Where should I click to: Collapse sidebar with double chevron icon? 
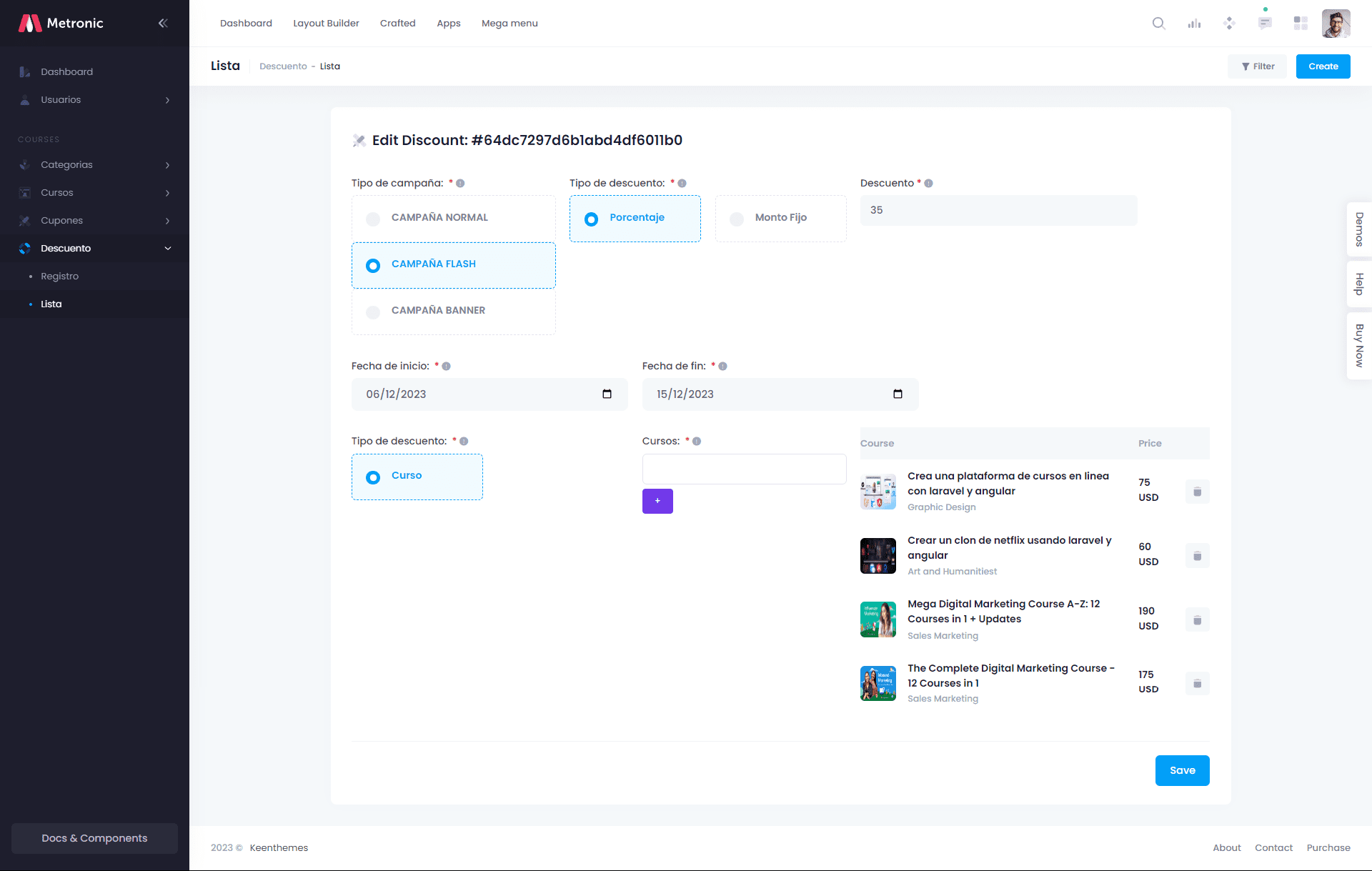(x=163, y=23)
